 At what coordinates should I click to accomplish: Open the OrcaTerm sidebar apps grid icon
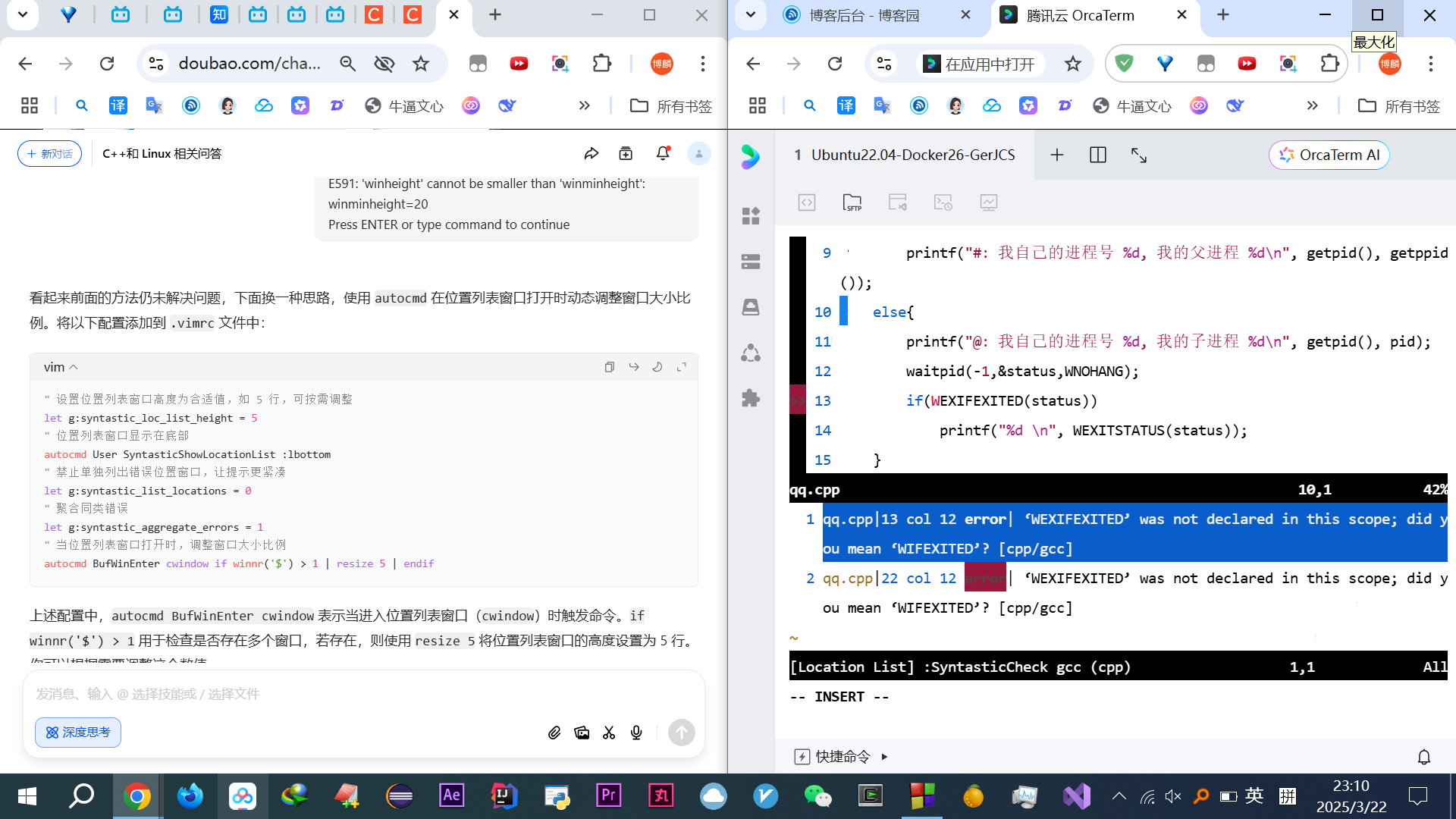751,216
